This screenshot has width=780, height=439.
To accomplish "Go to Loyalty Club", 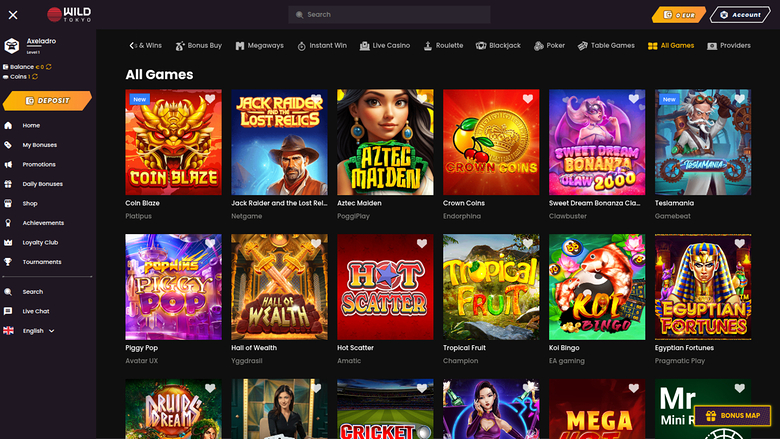I will point(40,242).
